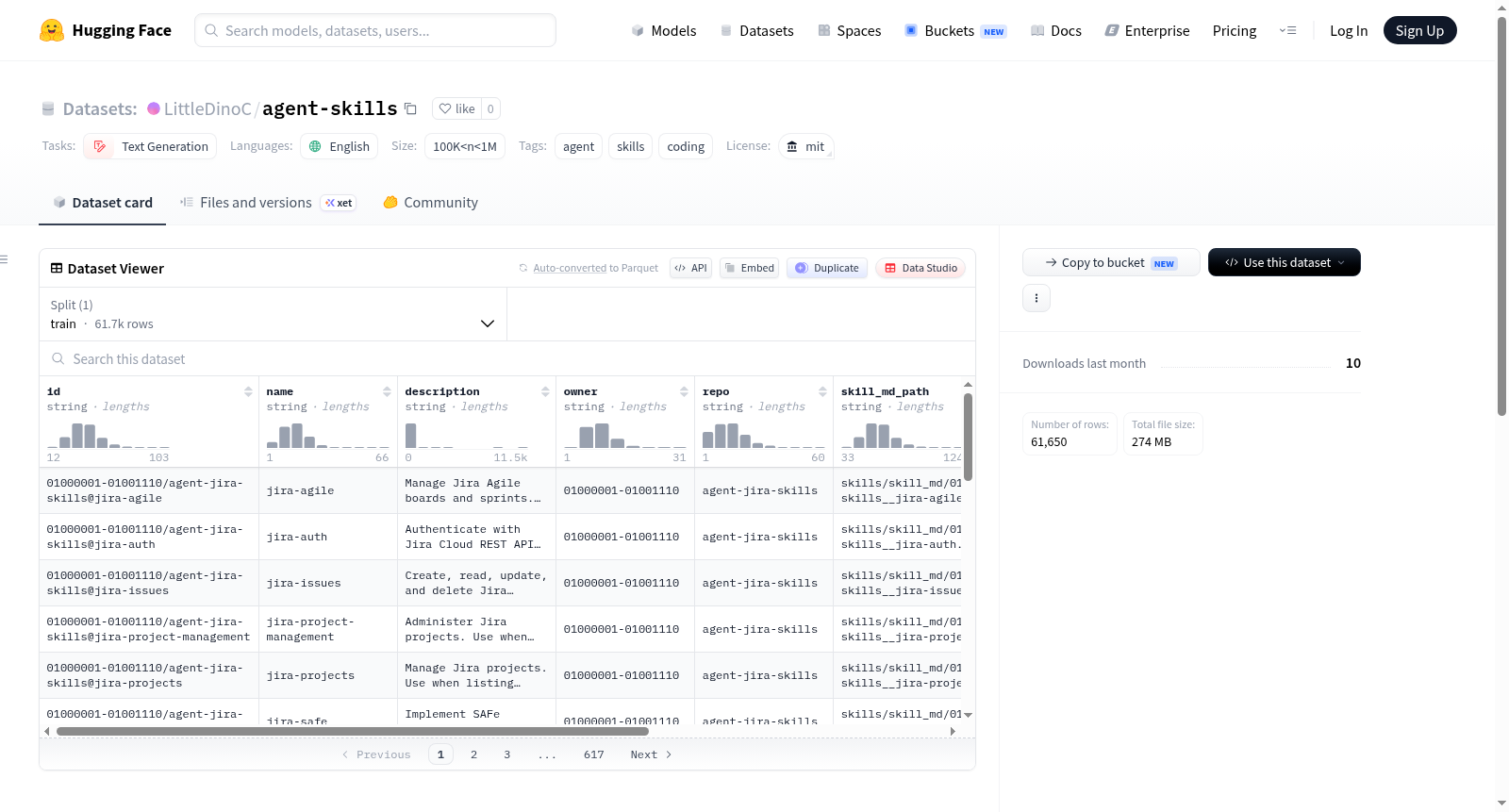Open the Enterprise menu item

click(x=1147, y=30)
